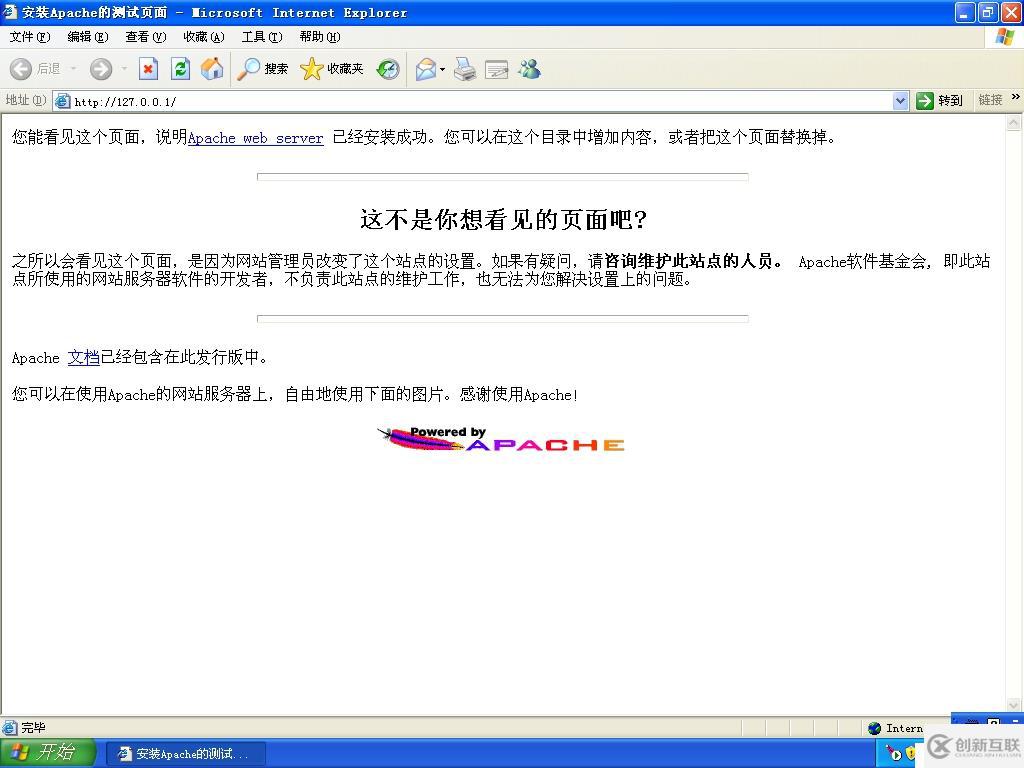Go to Home page house icon

click(x=212, y=69)
